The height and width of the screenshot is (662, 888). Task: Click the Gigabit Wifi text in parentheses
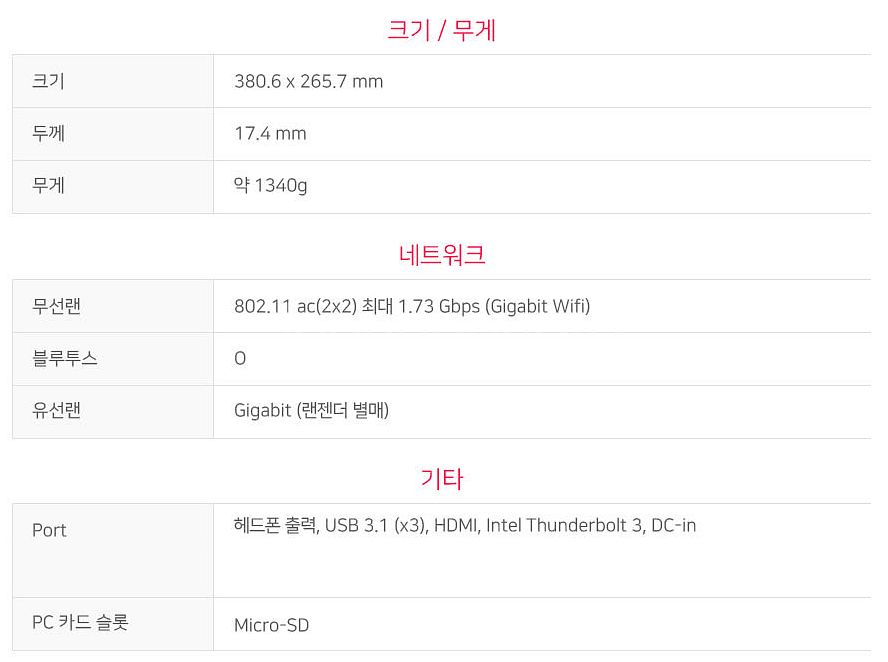pos(540,306)
